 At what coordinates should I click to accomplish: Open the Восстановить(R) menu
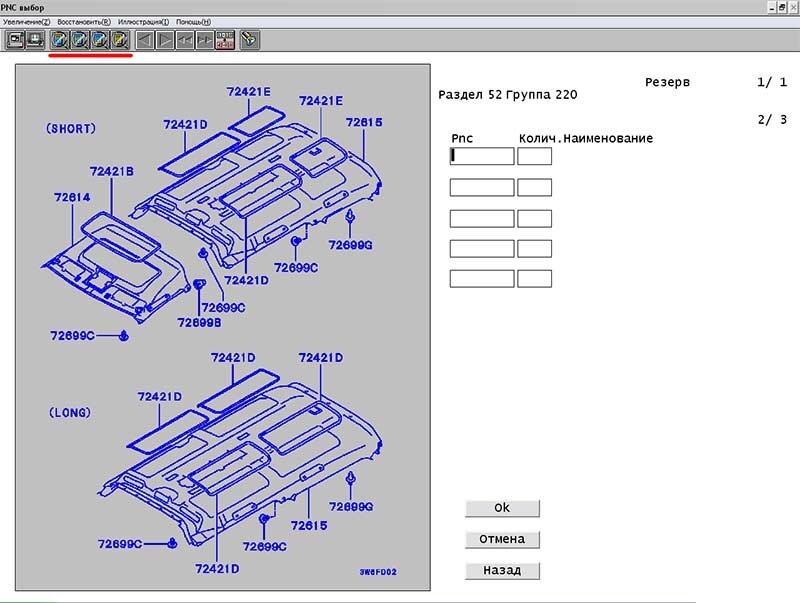(84, 22)
